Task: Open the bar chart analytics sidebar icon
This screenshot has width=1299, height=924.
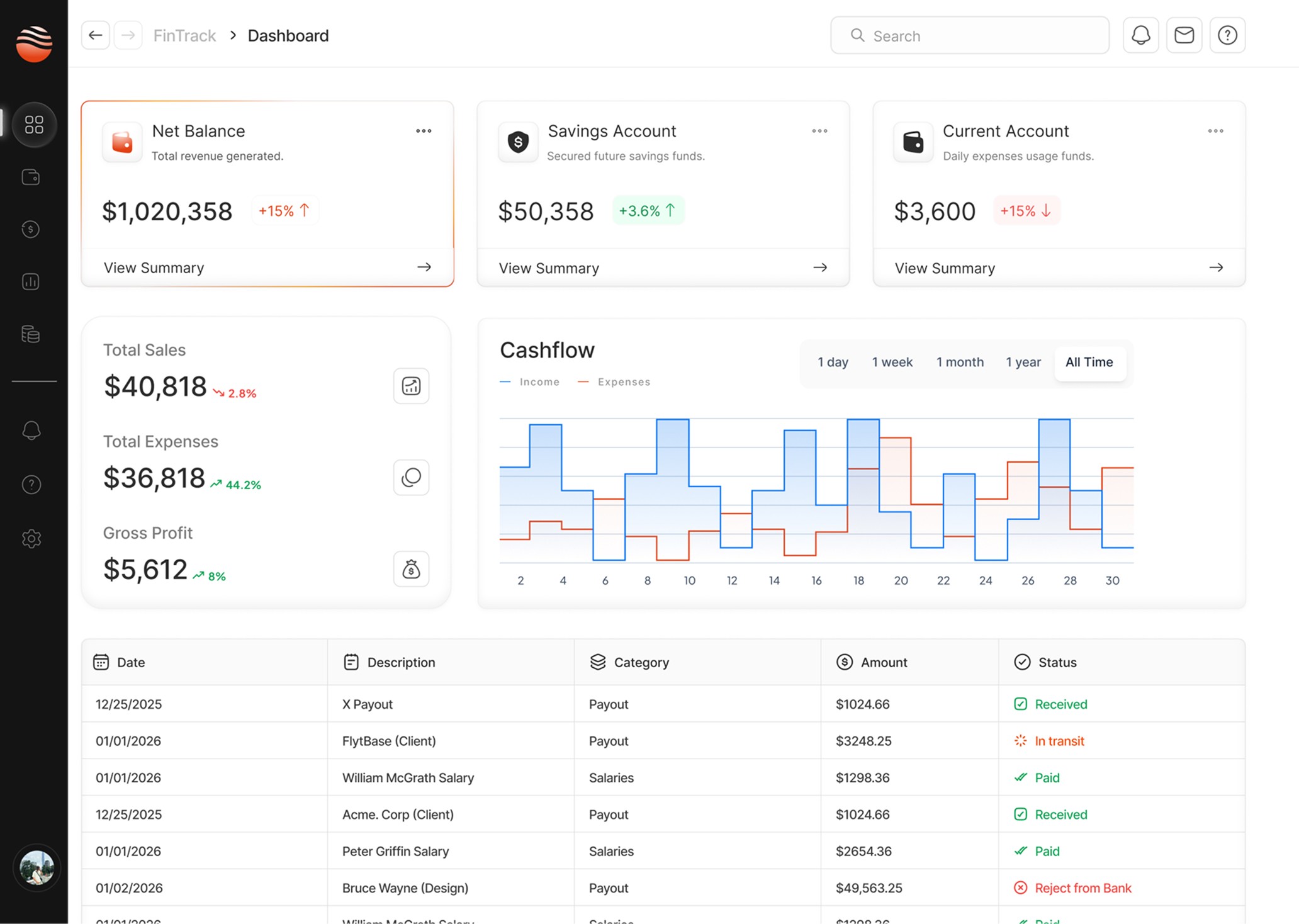Action: (x=31, y=281)
